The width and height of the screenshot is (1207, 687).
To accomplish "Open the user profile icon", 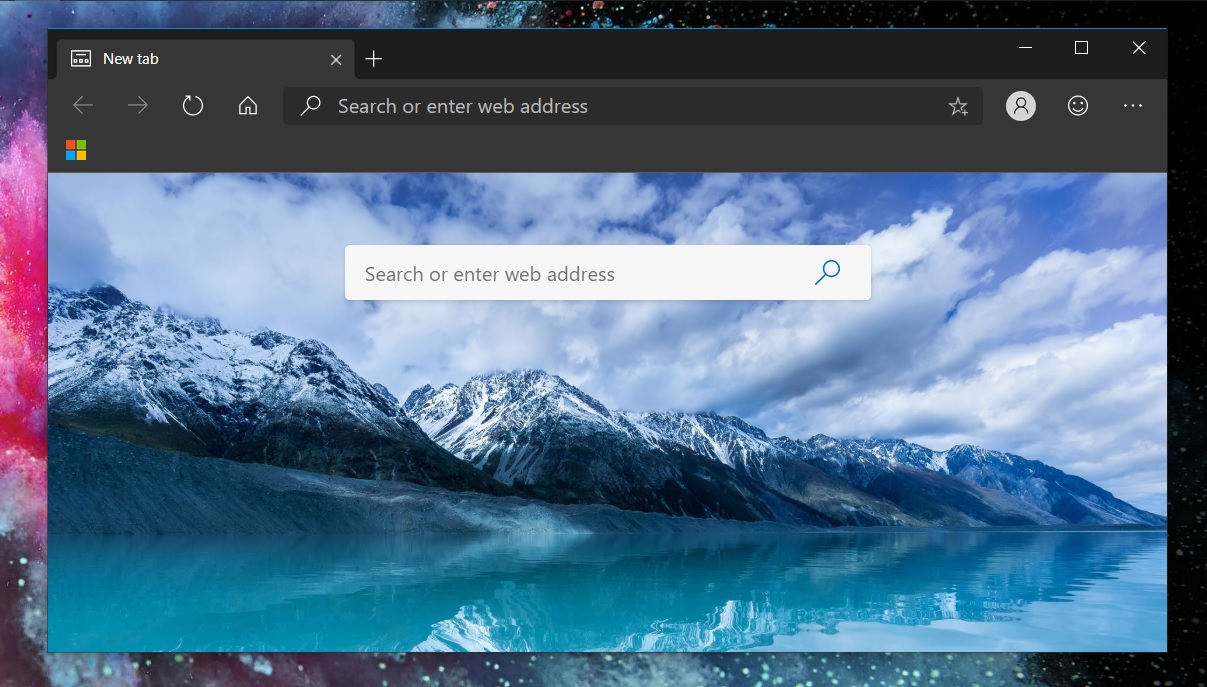I will [x=1021, y=106].
